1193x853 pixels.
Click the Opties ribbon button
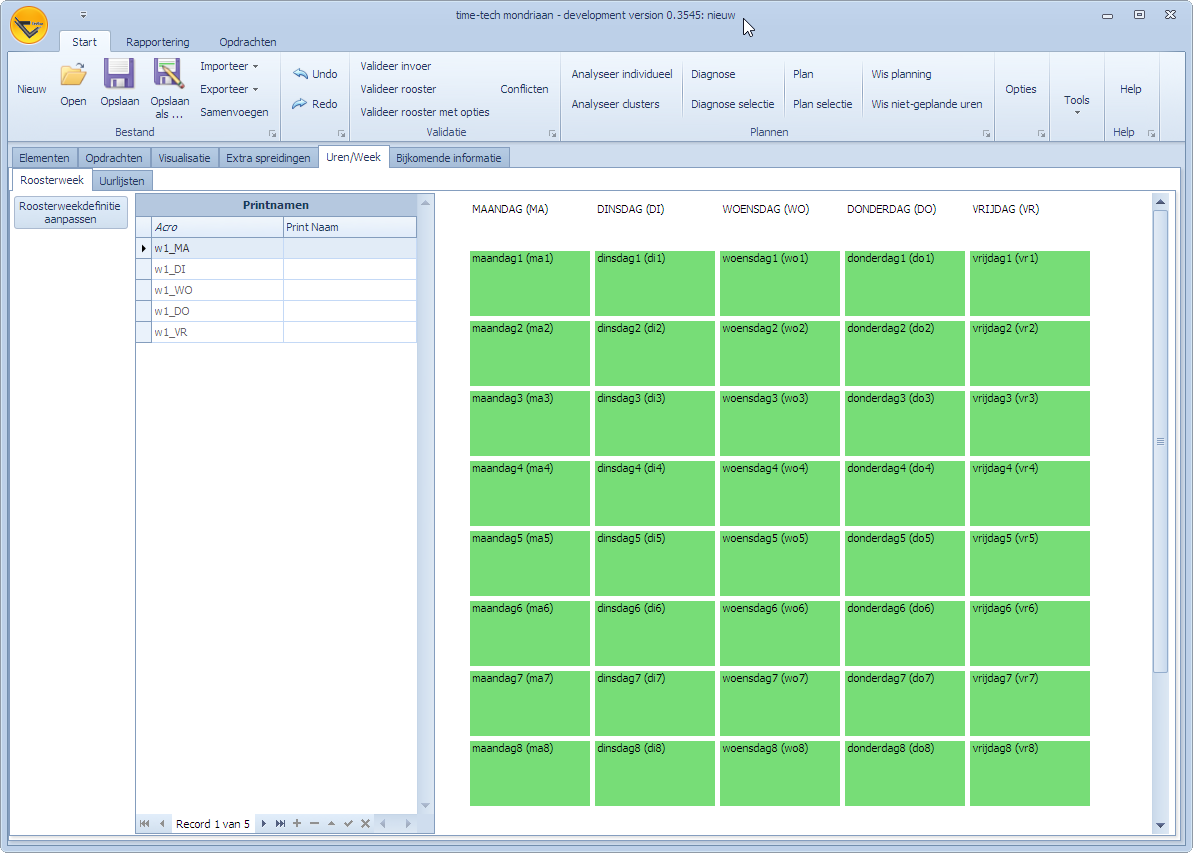pos(1020,89)
